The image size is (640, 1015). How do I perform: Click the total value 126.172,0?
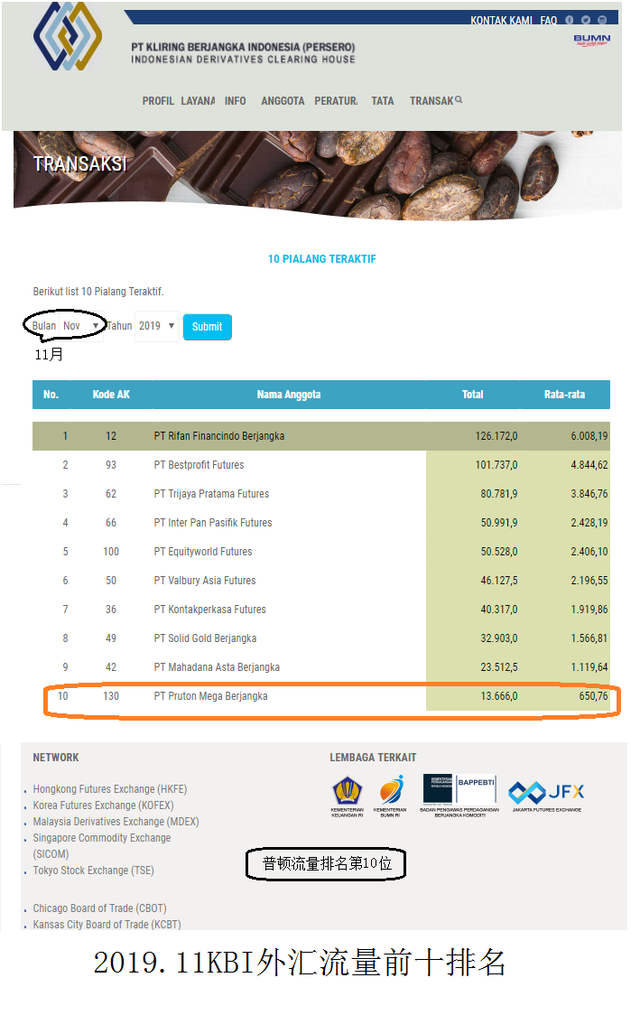[496, 436]
